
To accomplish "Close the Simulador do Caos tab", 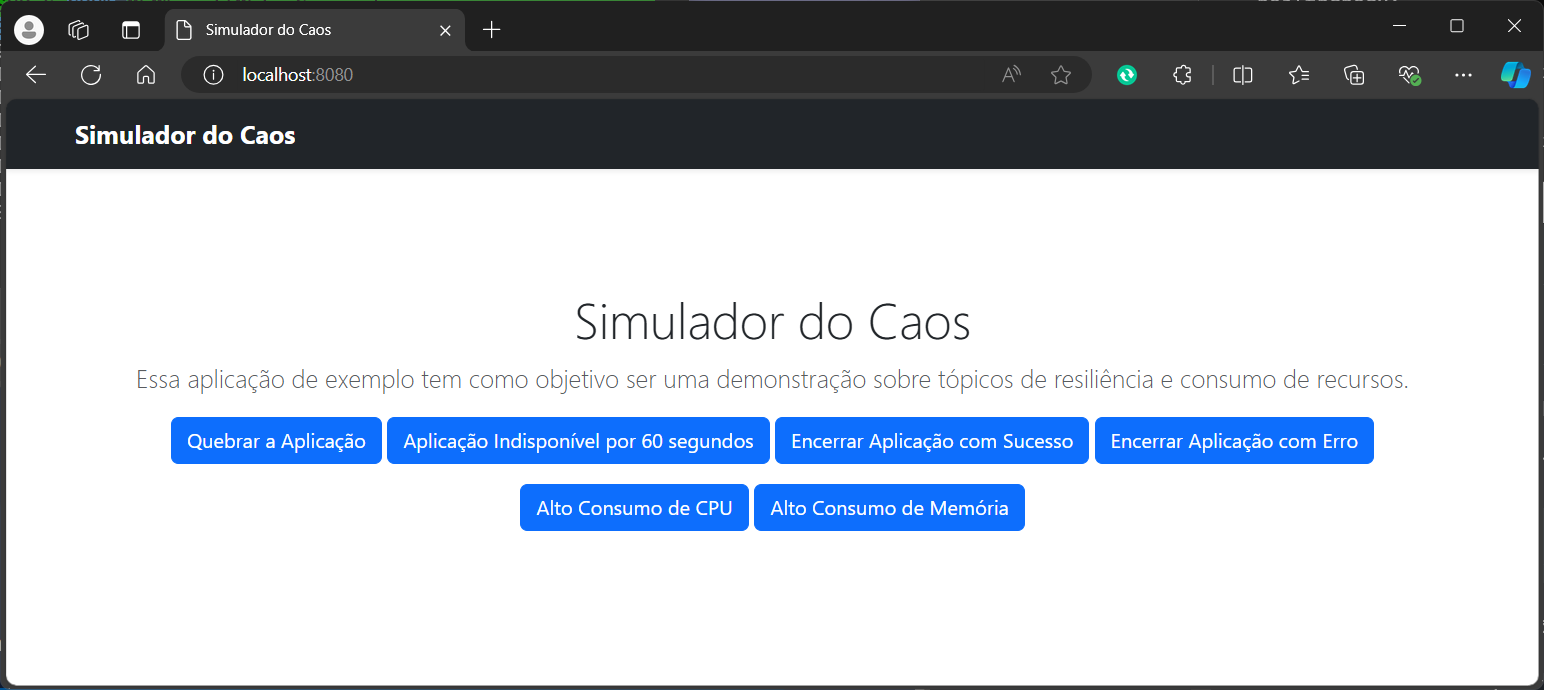I will click(x=446, y=30).
